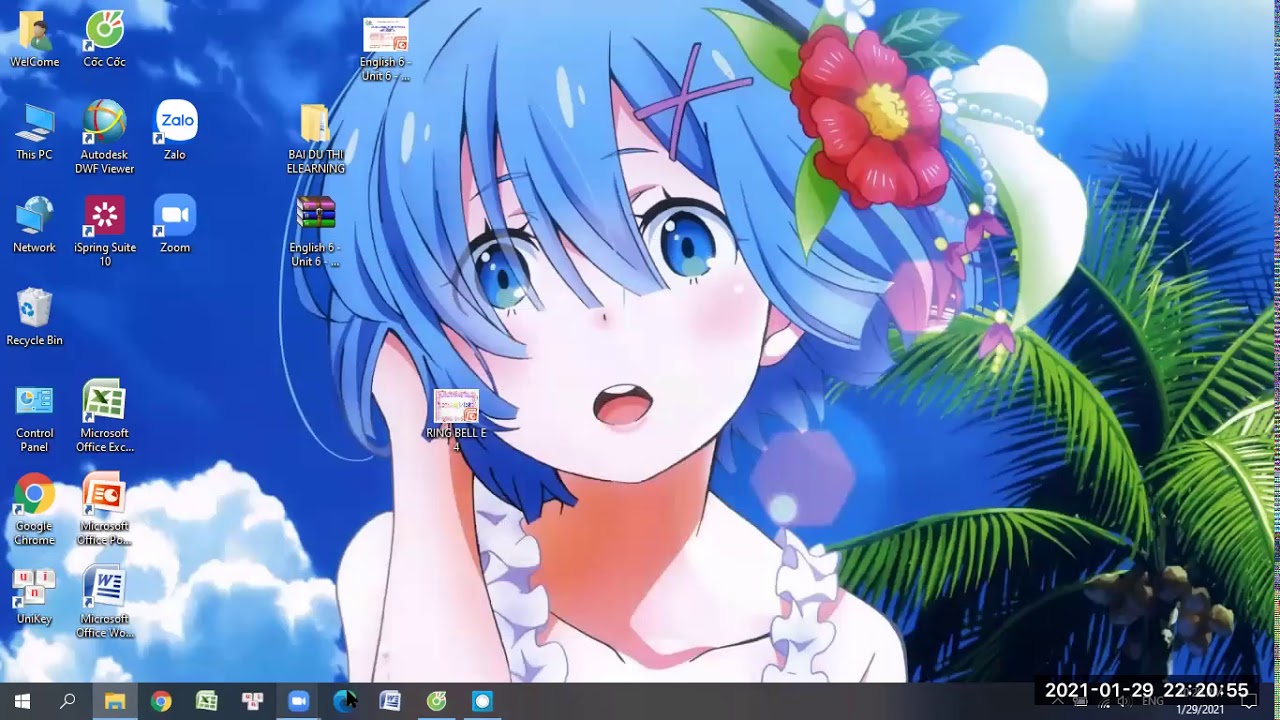The image size is (1280, 720).
Task: Switch to Chrome on the taskbar
Action: [x=161, y=701]
